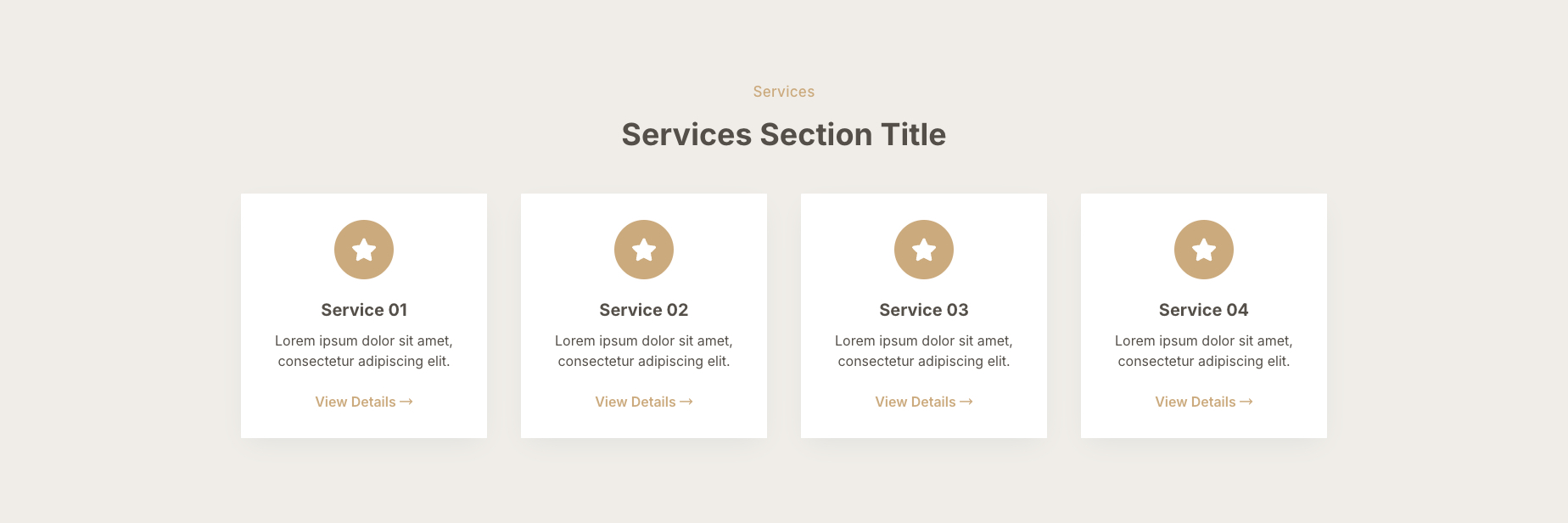The width and height of the screenshot is (1568, 523).
Task: Click the arrow icon beside Service 01's View Details
Action: tap(406, 402)
